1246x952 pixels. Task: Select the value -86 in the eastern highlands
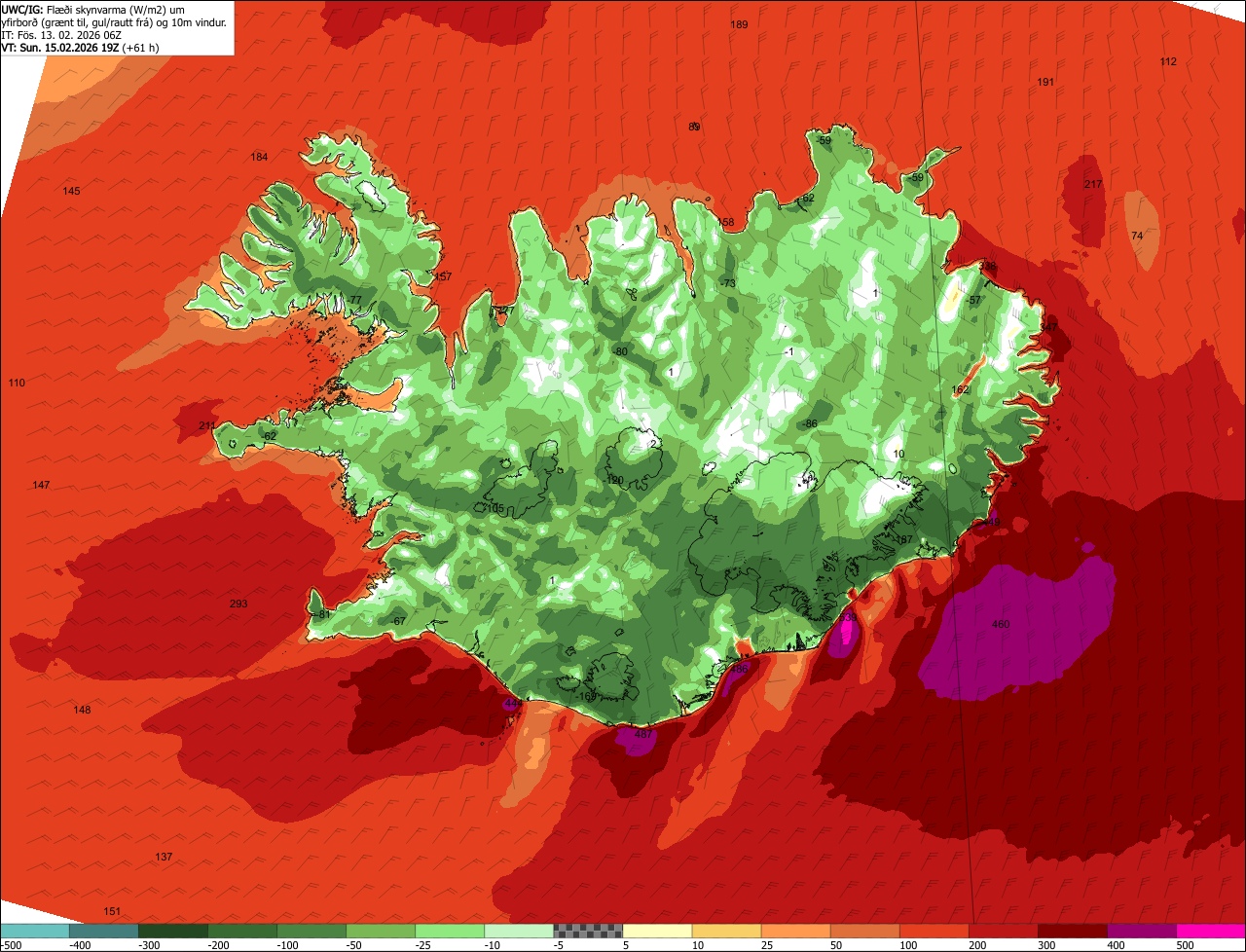[810, 423]
